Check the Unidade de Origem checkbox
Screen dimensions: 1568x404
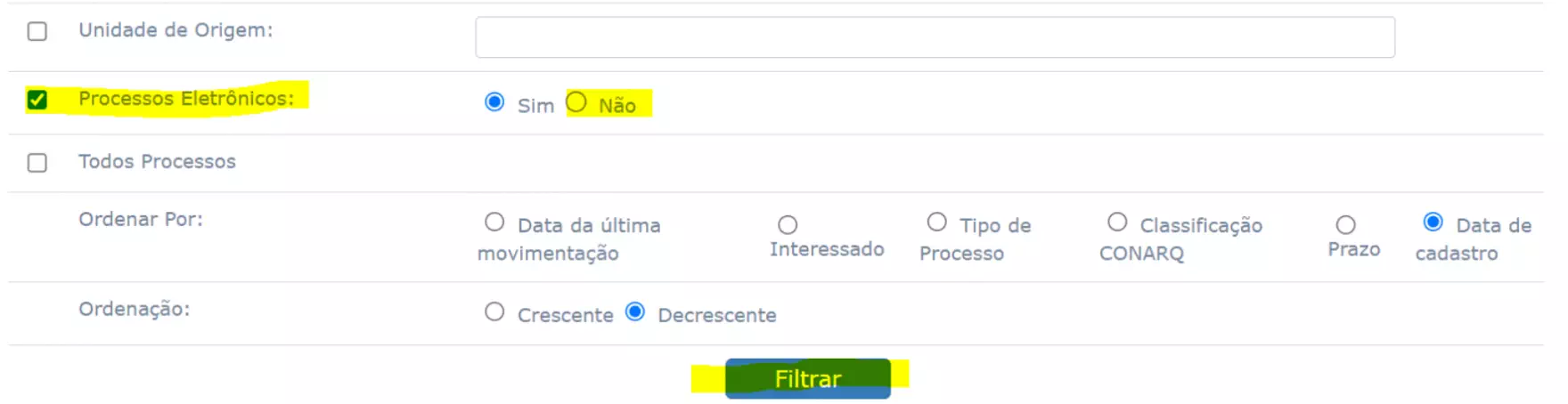pos(37,32)
